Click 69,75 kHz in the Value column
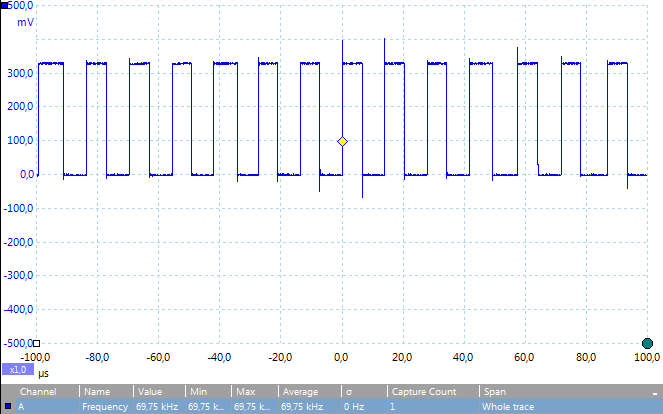The image size is (663, 414). pyautogui.click(x=157, y=407)
